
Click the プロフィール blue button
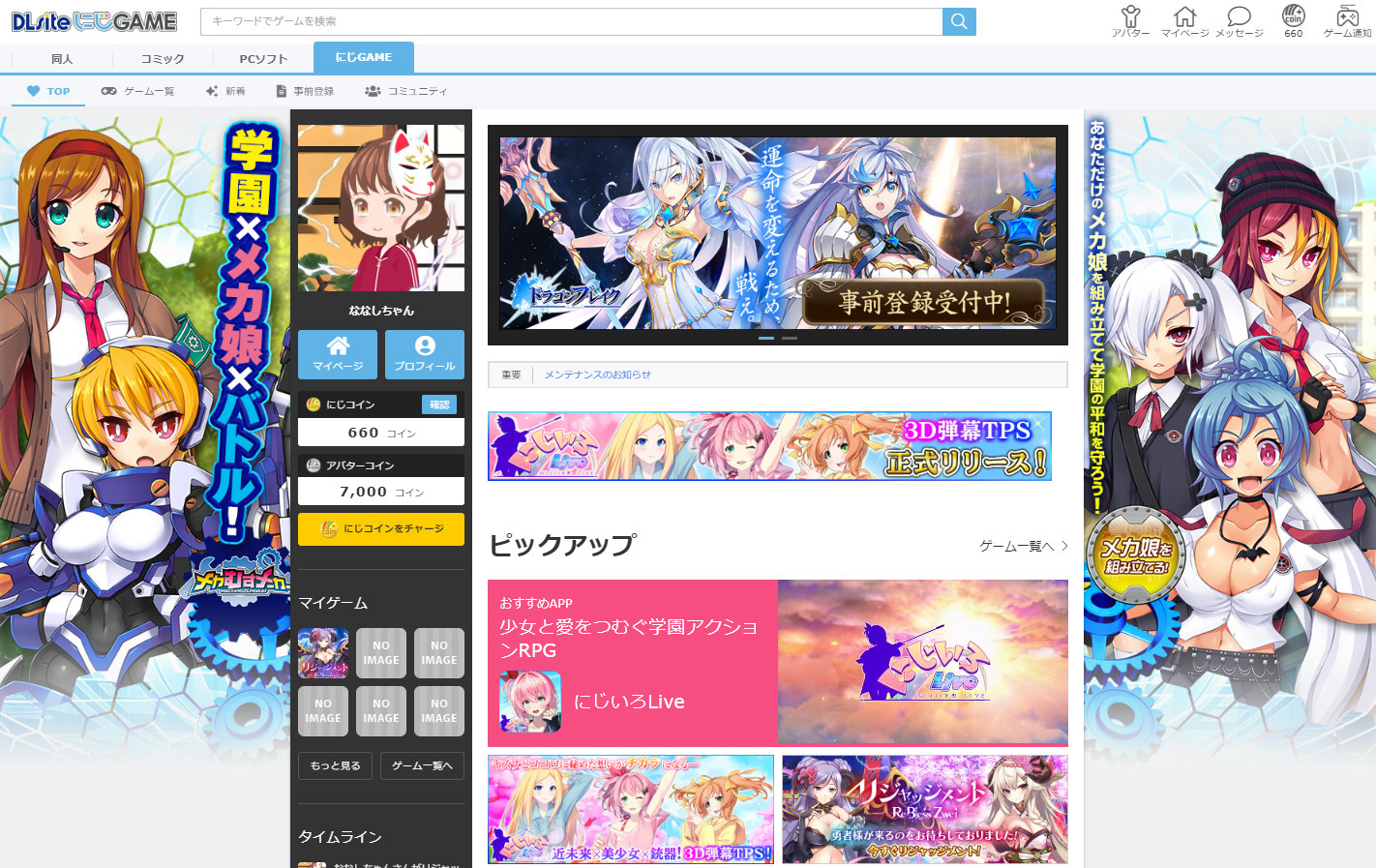pyautogui.click(x=425, y=354)
